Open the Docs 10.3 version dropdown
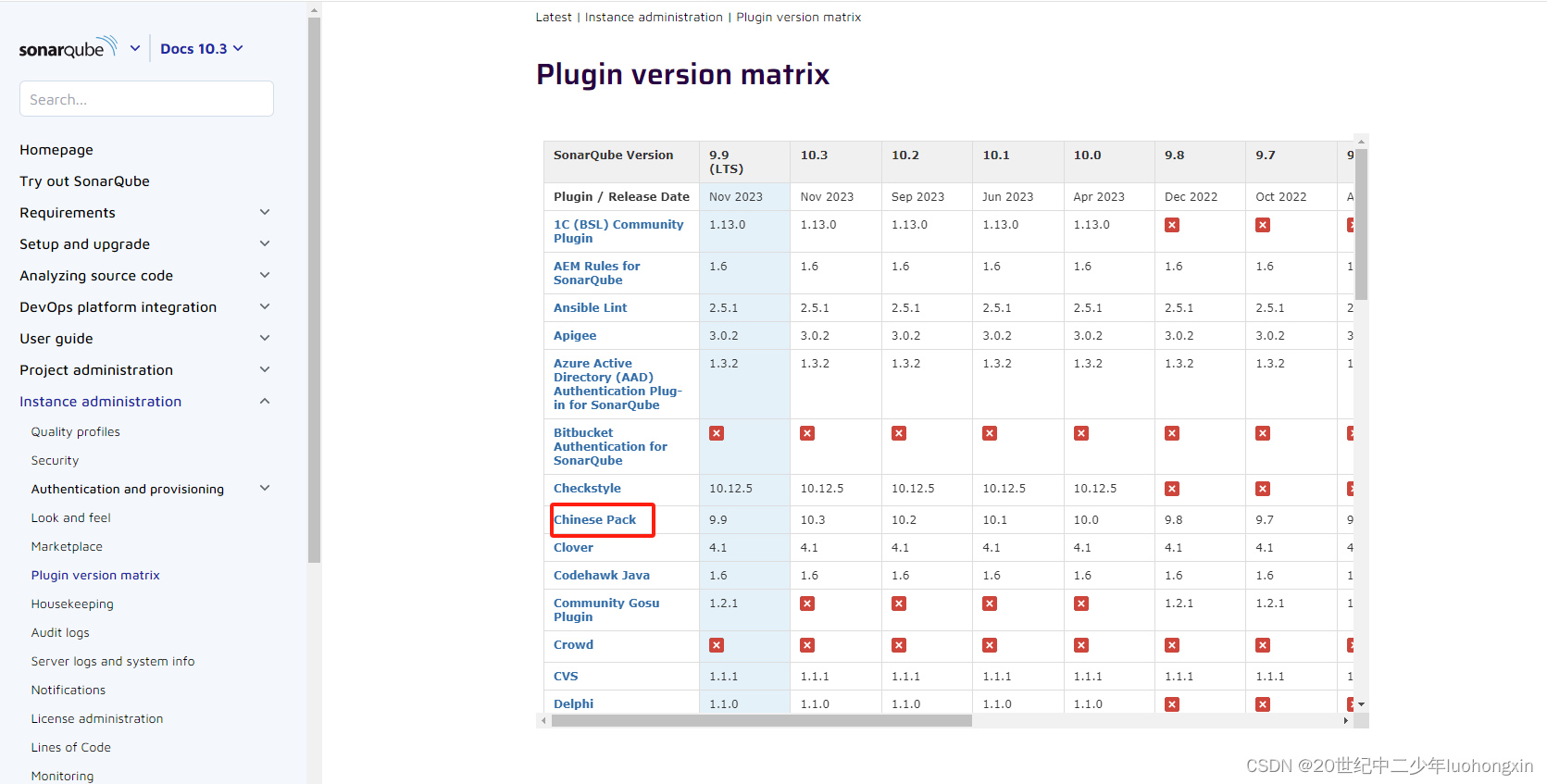This screenshot has height=784, width=1547. pos(202,48)
